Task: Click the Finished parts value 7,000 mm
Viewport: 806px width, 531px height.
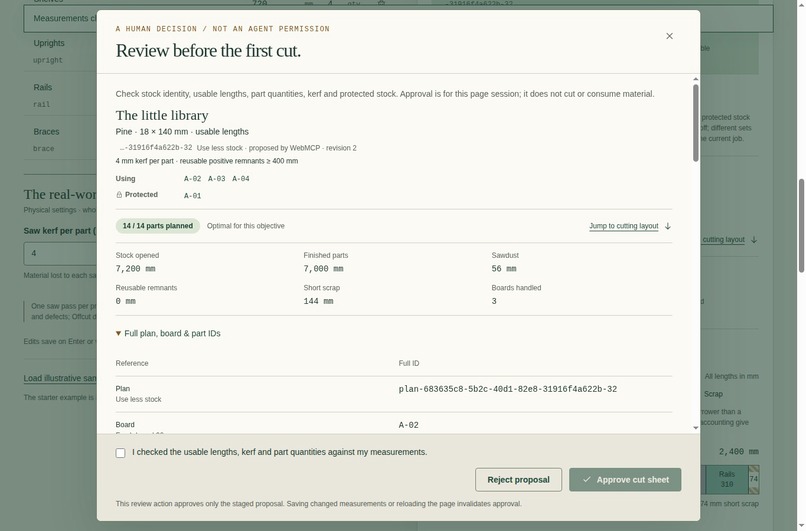Action: 323,269
